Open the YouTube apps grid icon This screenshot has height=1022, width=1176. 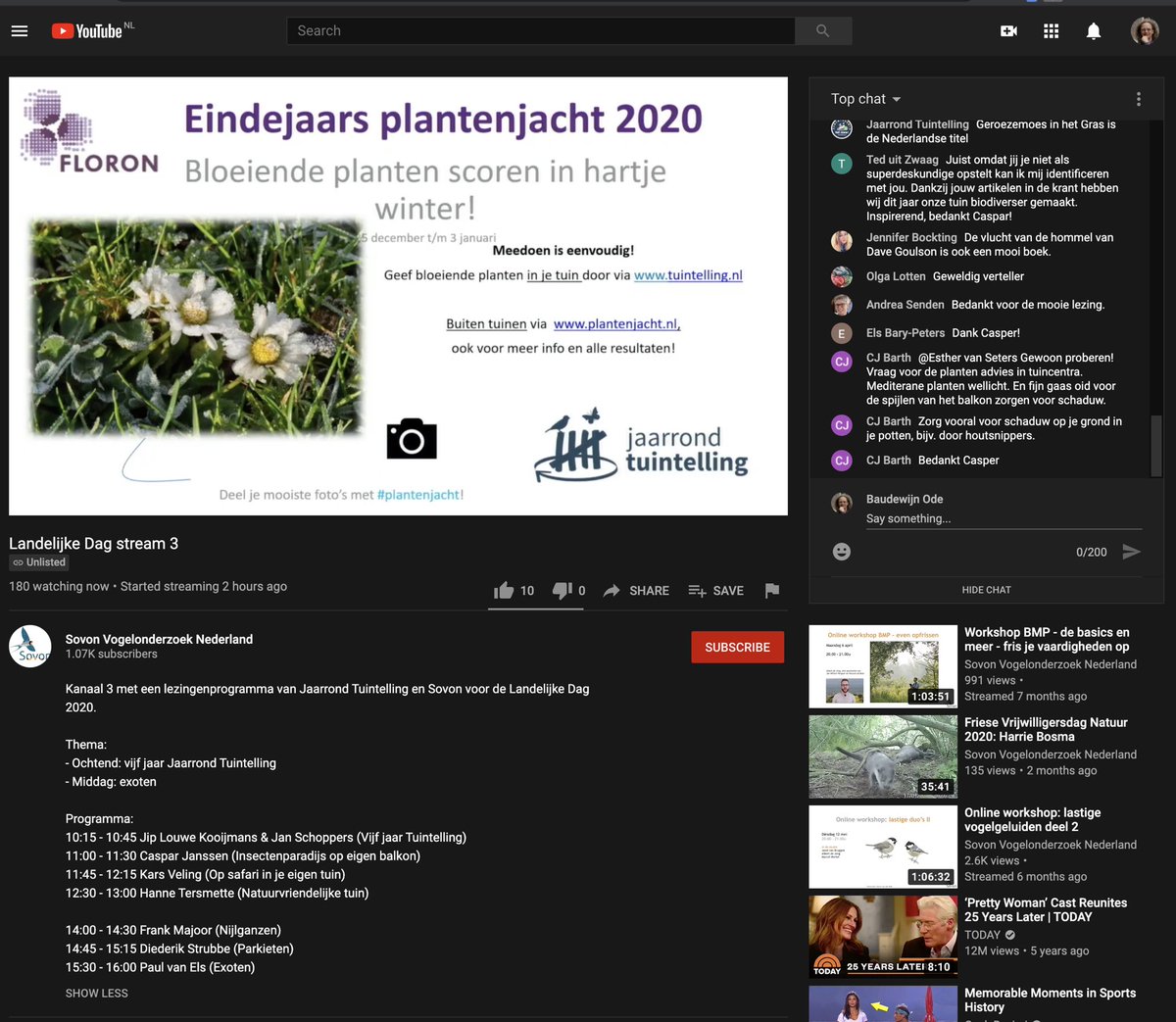(x=1051, y=30)
